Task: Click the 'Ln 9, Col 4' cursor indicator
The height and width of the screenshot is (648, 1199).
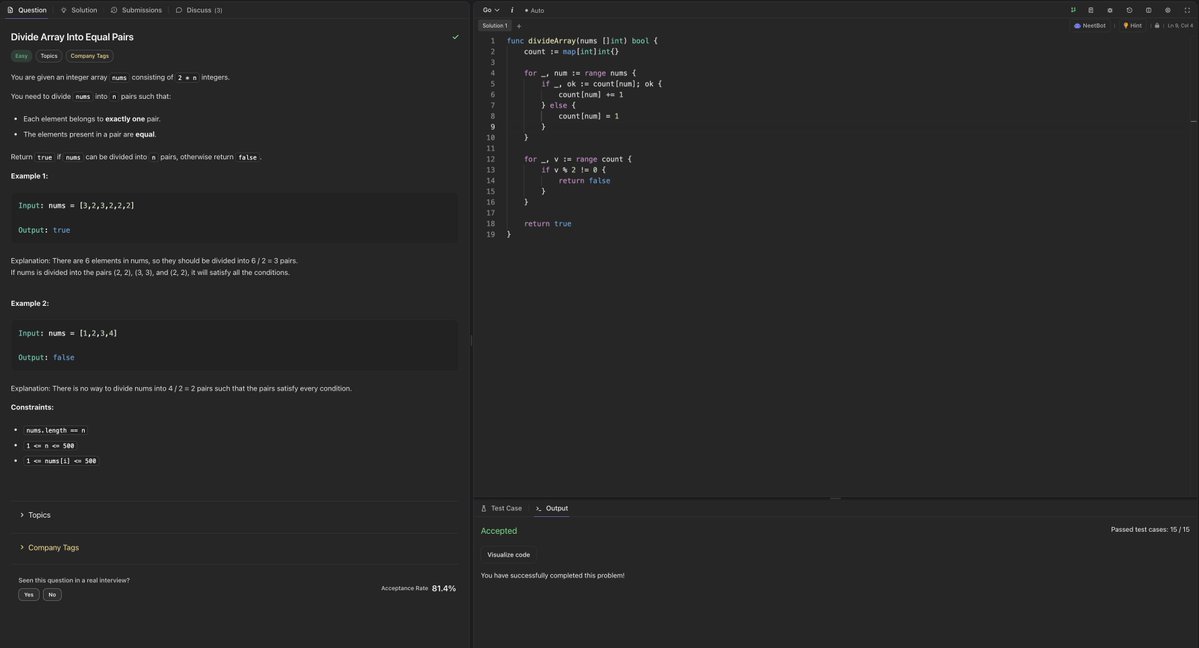Action: pyautogui.click(x=1180, y=25)
